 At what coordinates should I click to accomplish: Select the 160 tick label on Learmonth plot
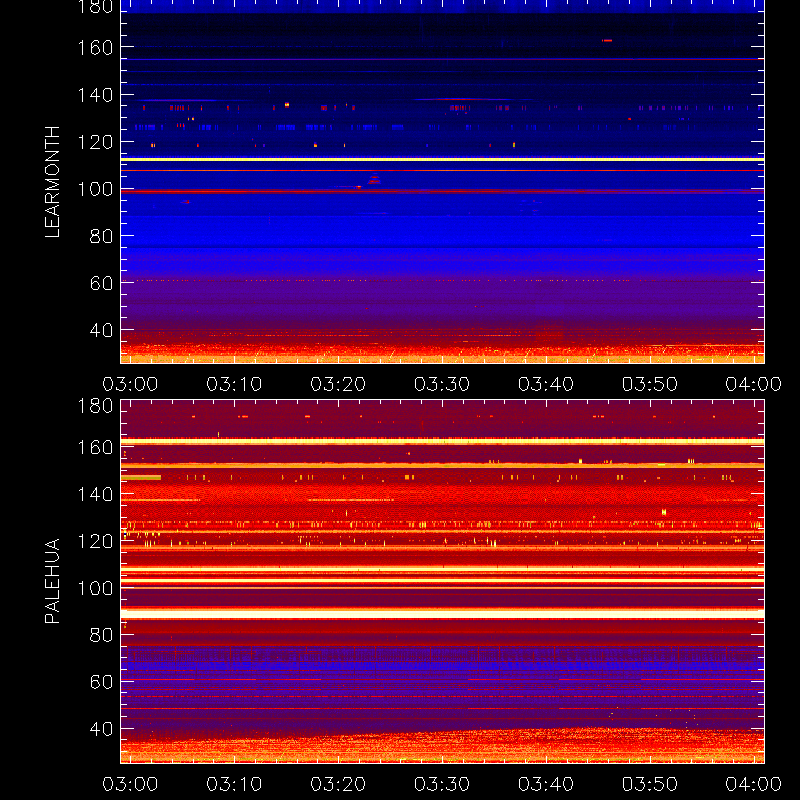tap(95, 48)
